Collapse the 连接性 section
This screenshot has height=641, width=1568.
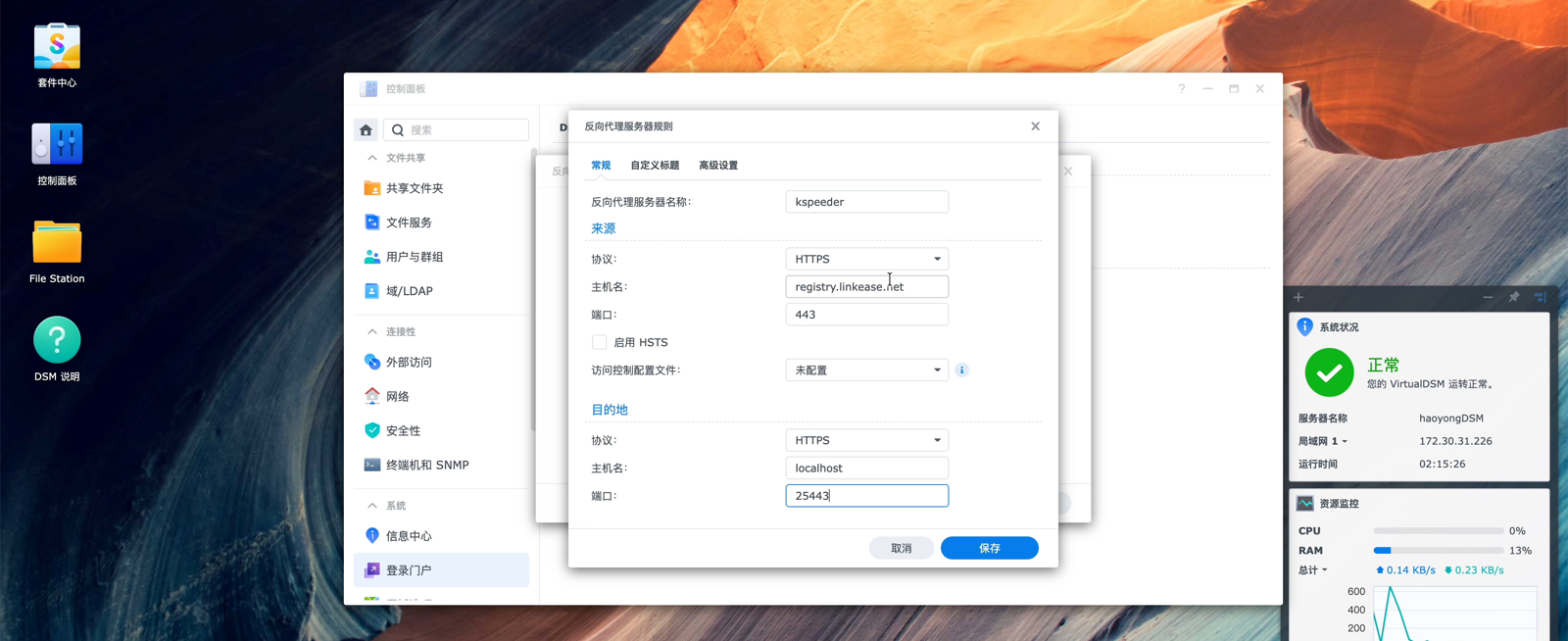pos(372,332)
